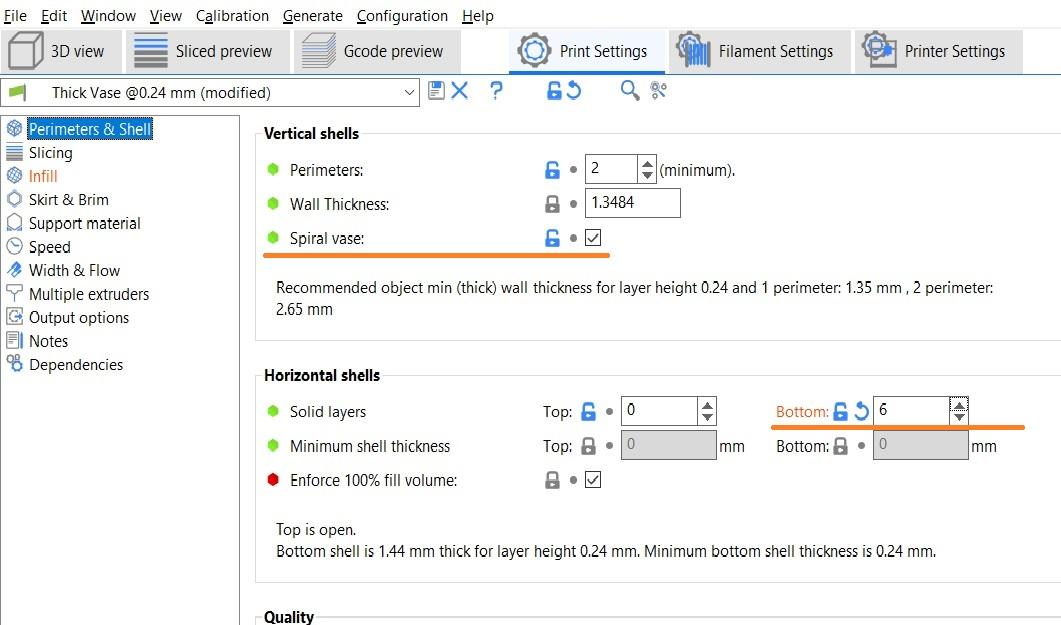Click the Bottom solid layers field
This screenshot has height=625, width=1061.
tap(911, 411)
